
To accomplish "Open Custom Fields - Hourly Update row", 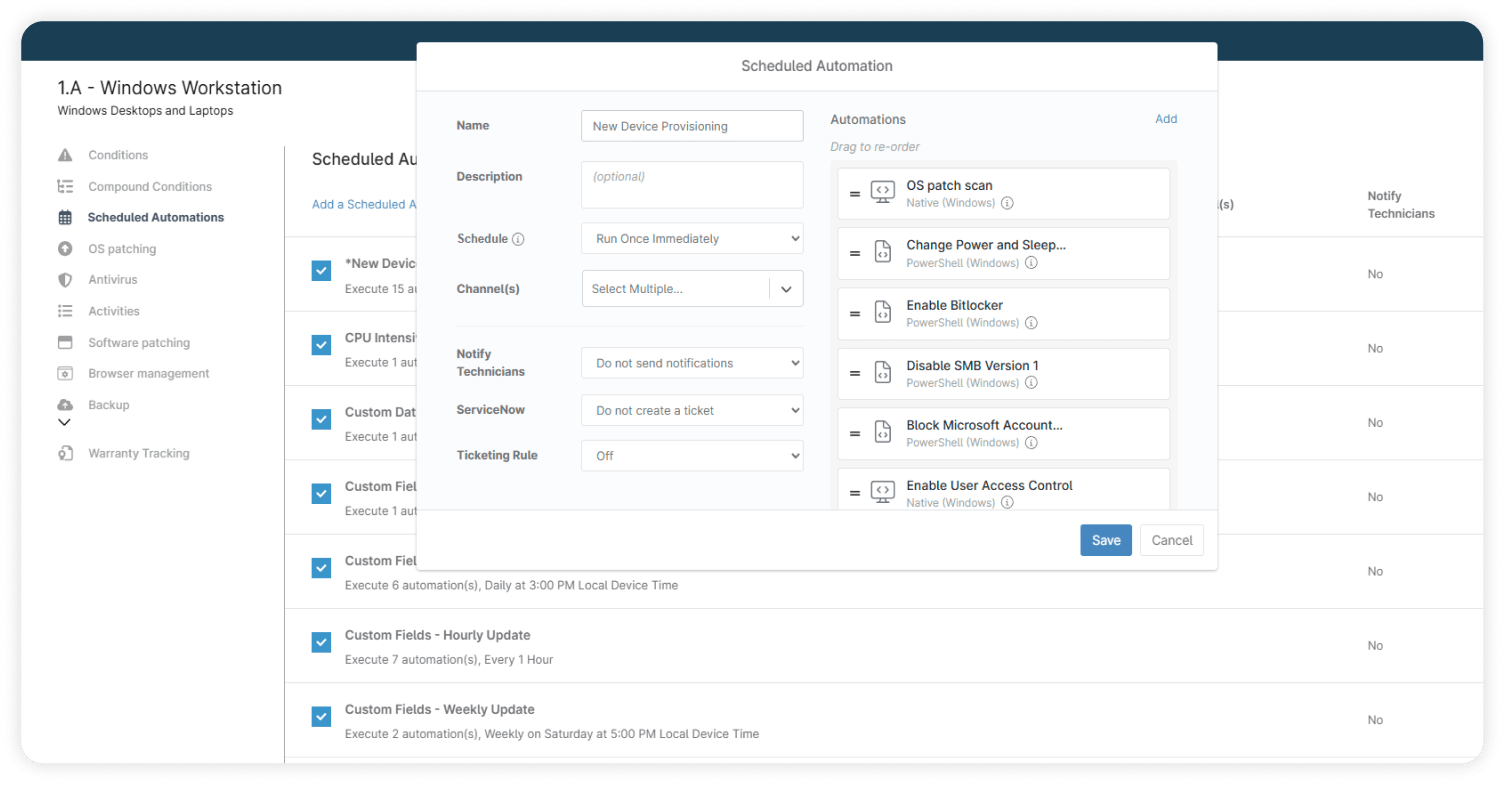I will (x=884, y=646).
